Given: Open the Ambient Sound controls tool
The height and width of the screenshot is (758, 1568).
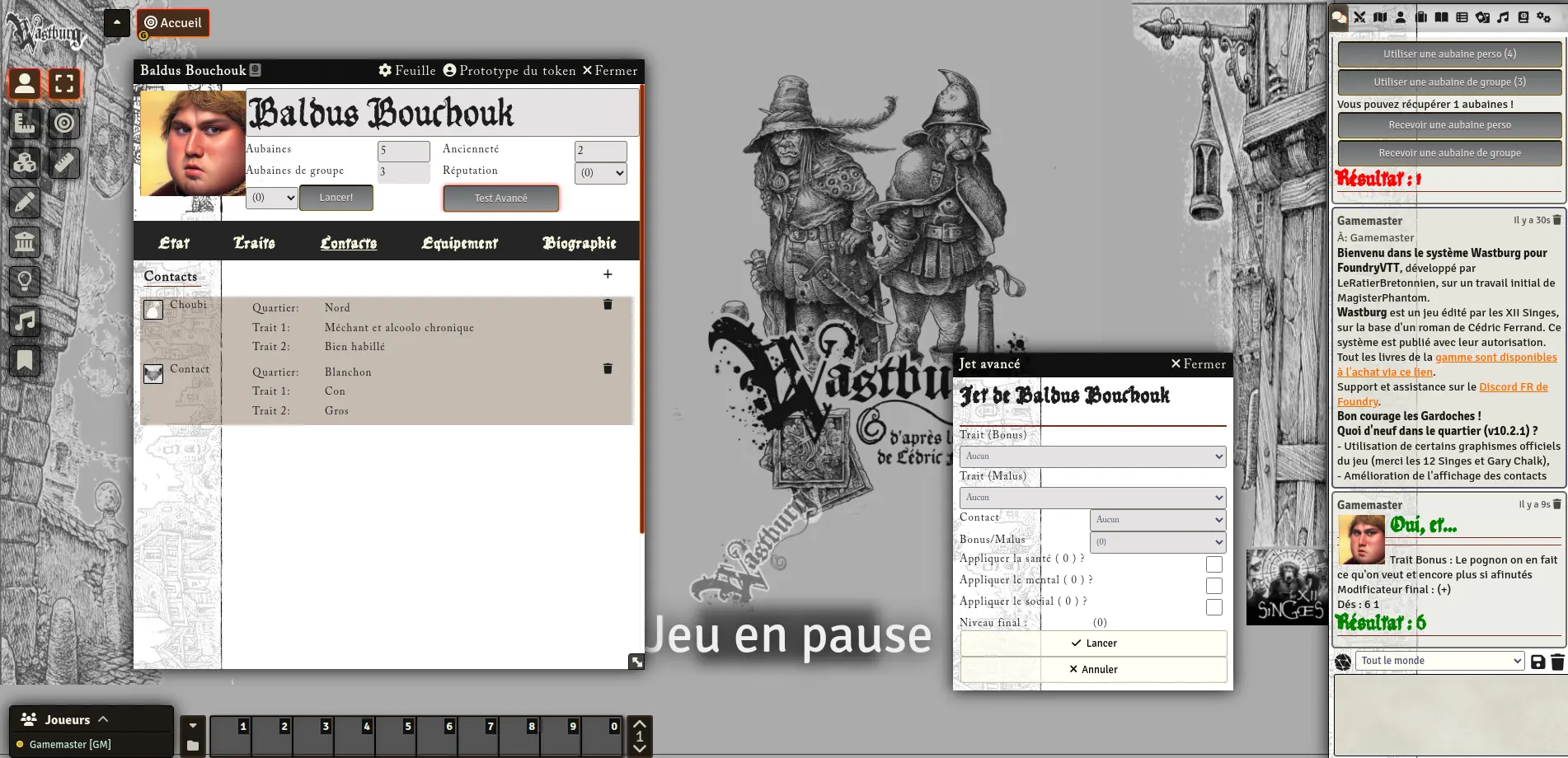Looking at the screenshot, I should (x=25, y=321).
